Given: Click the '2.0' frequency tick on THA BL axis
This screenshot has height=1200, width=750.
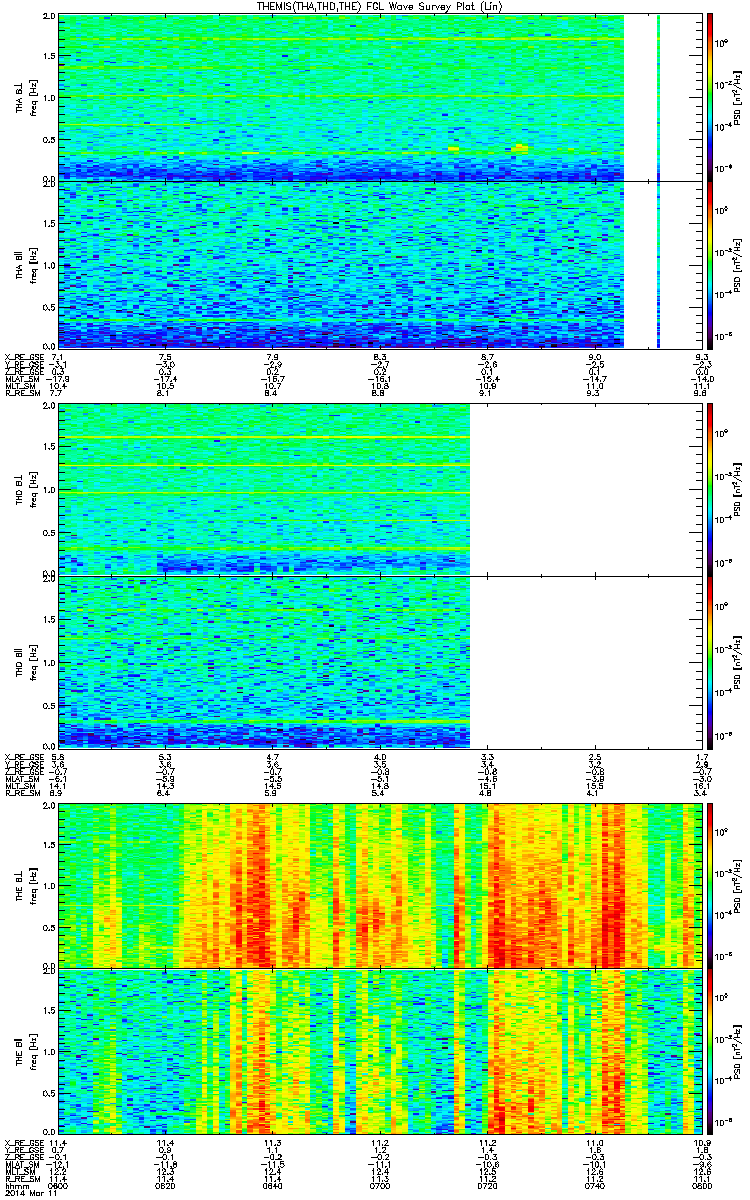Looking at the screenshot, I should [x=48, y=18].
